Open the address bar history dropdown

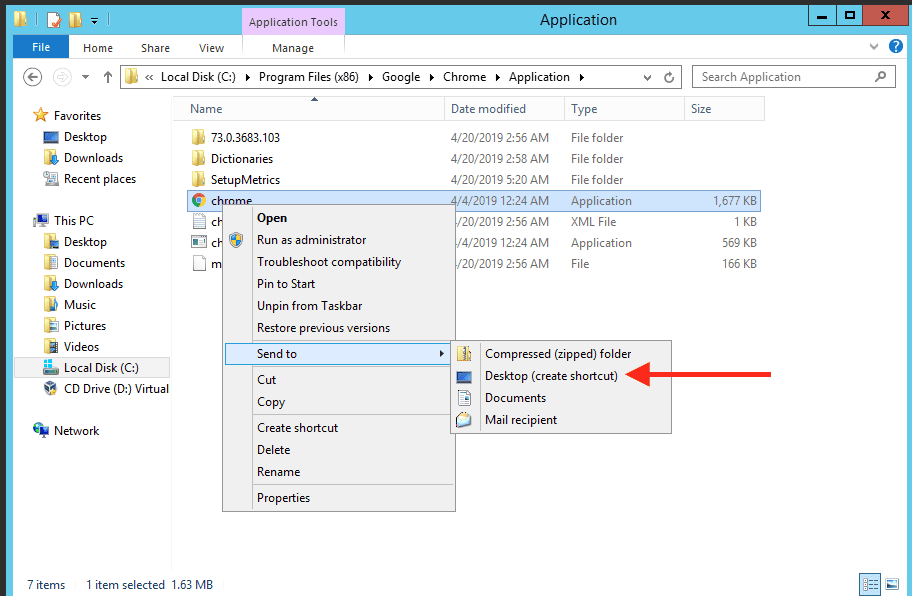[x=651, y=77]
